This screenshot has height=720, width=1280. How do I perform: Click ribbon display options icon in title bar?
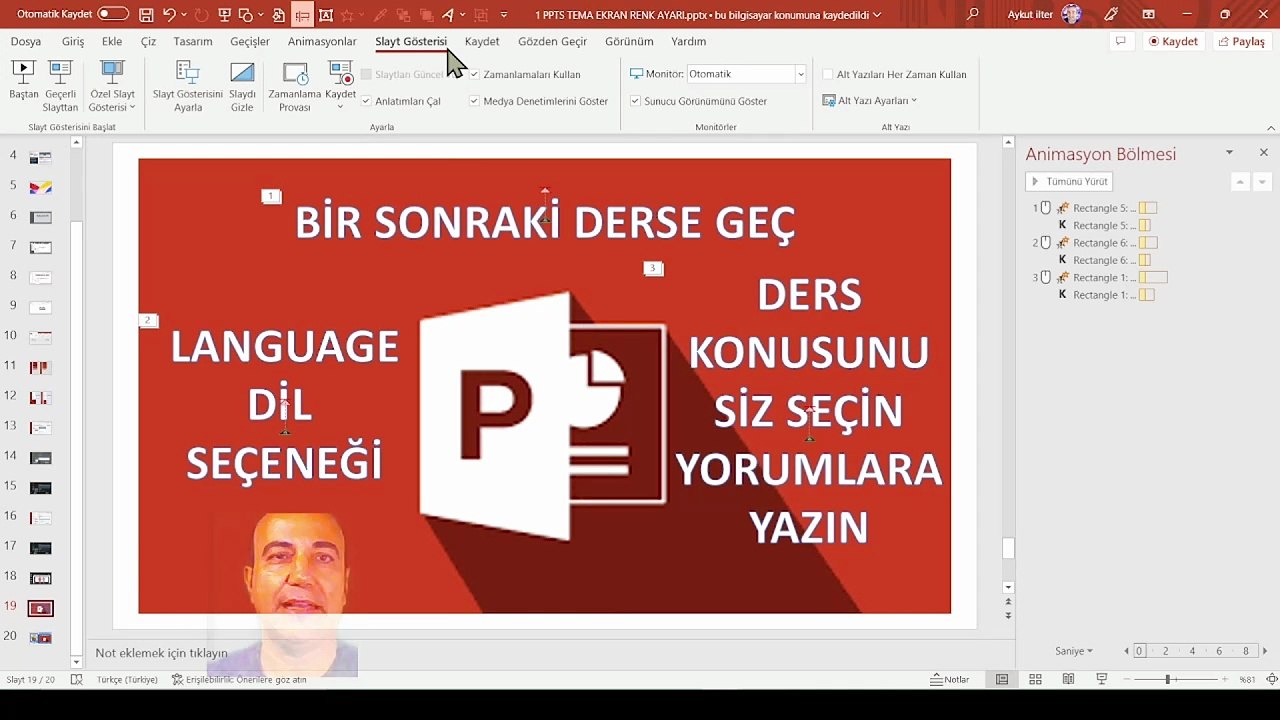point(1148,15)
